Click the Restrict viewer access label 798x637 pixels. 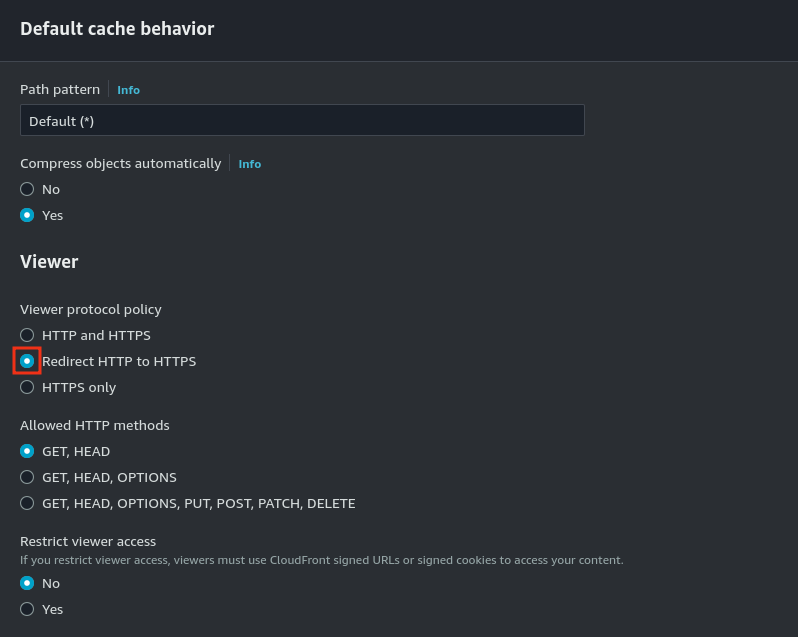click(x=88, y=541)
